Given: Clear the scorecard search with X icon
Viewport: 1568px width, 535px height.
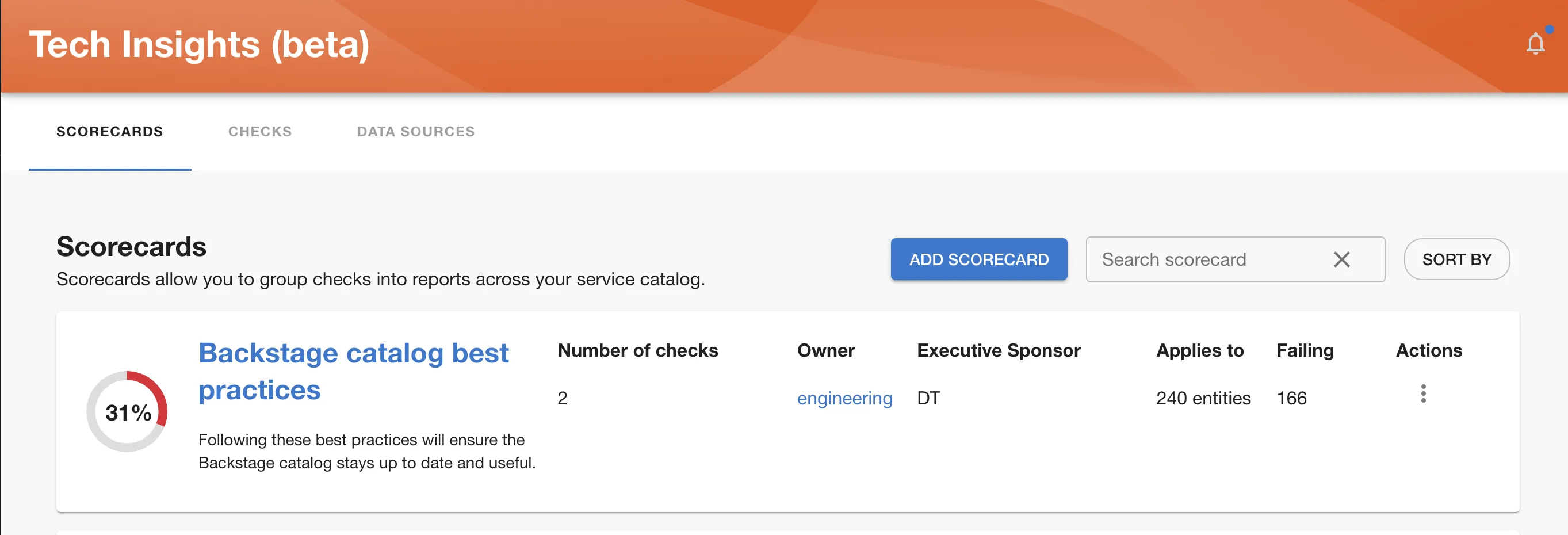Looking at the screenshot, I should click(x=1341, y=260).
